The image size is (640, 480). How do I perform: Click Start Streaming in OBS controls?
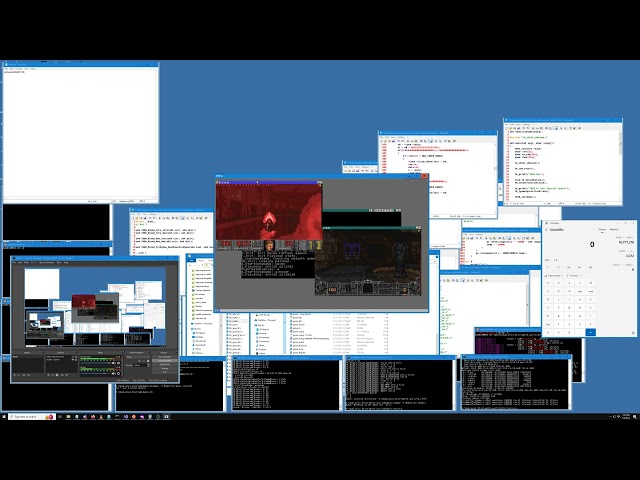(165, 357)
